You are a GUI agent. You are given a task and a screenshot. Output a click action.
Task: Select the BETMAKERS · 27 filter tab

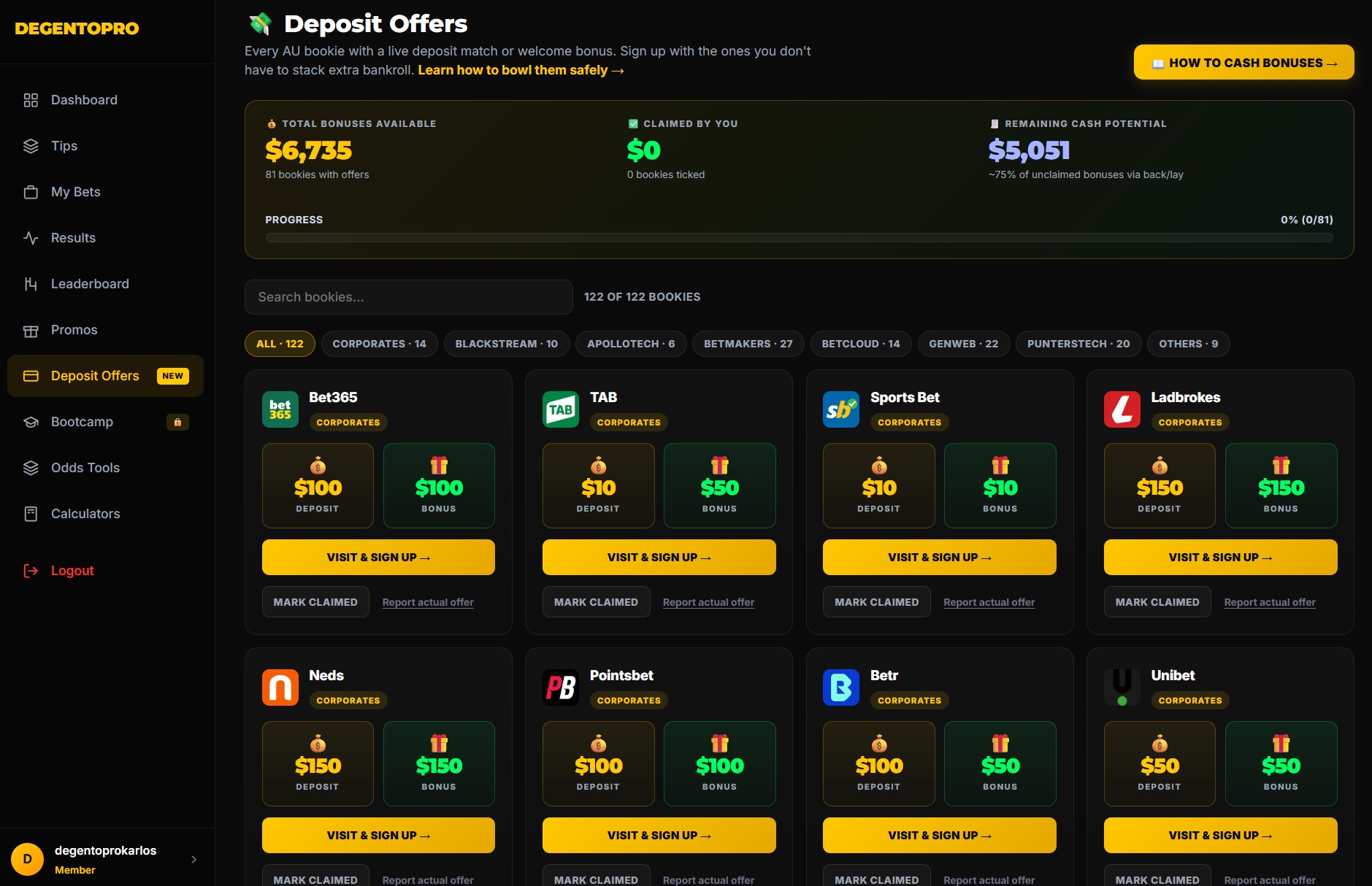click(748, 344)
